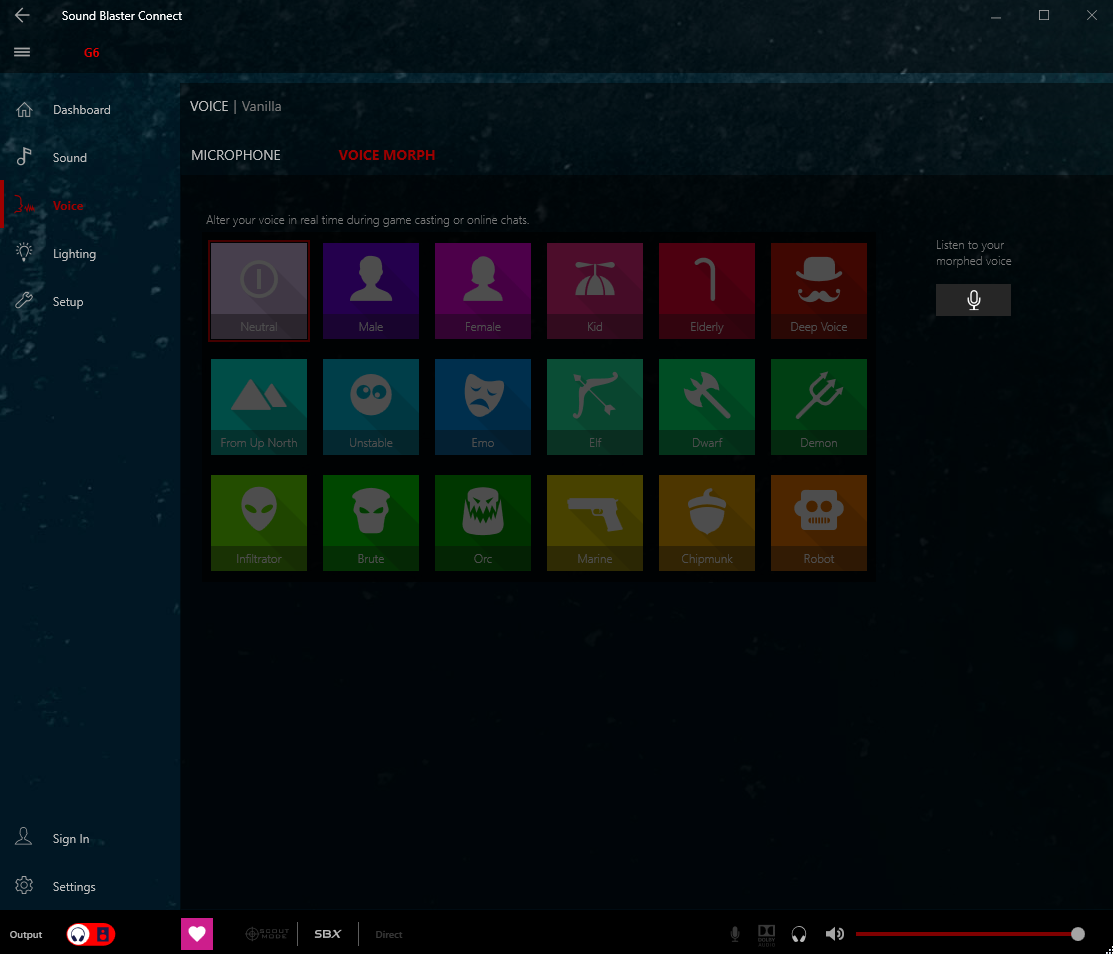Pick the Marine voice morph

pyautogui.click(x=595, y=523)
